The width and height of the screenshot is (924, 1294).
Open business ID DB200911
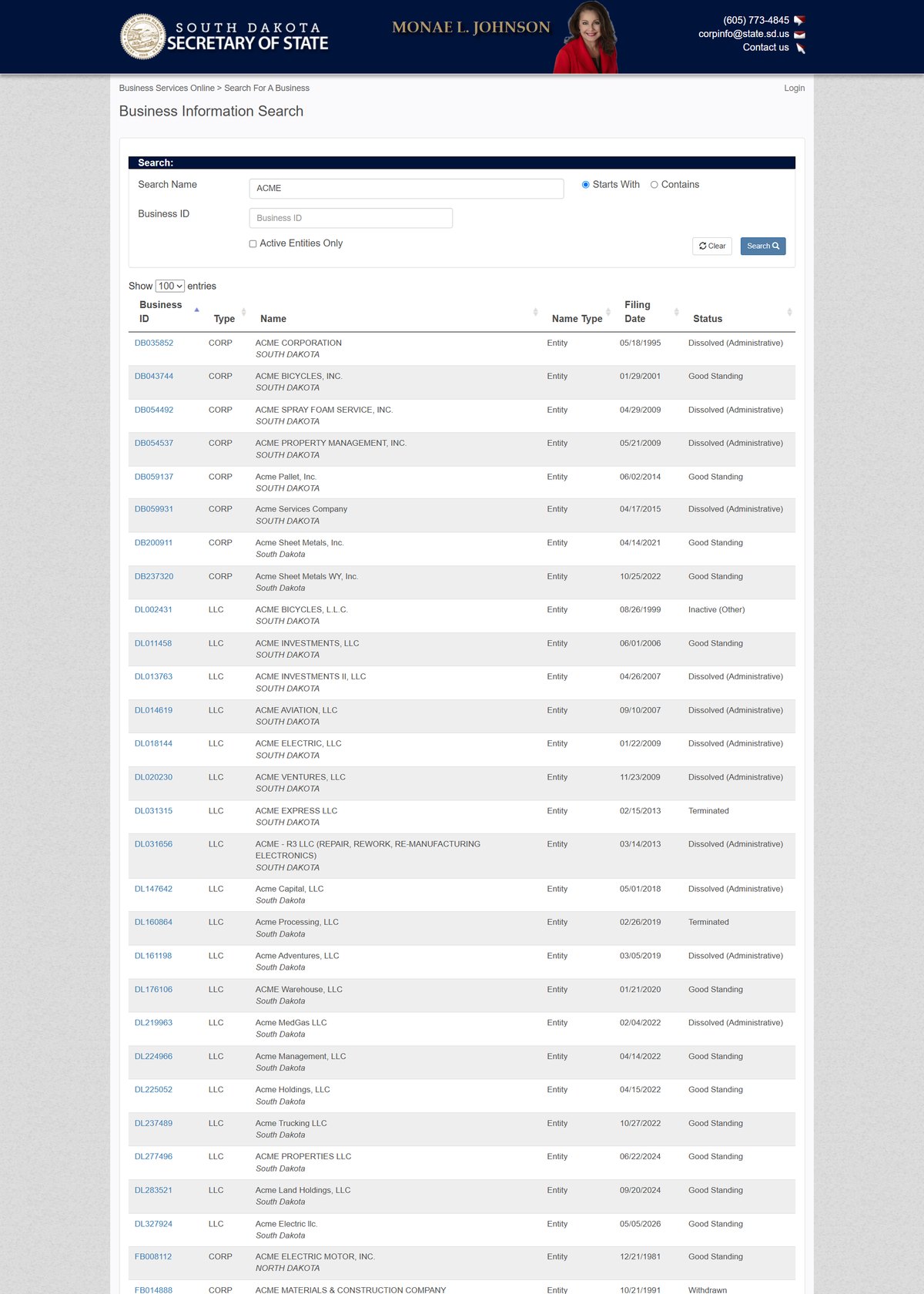point(154,542)
